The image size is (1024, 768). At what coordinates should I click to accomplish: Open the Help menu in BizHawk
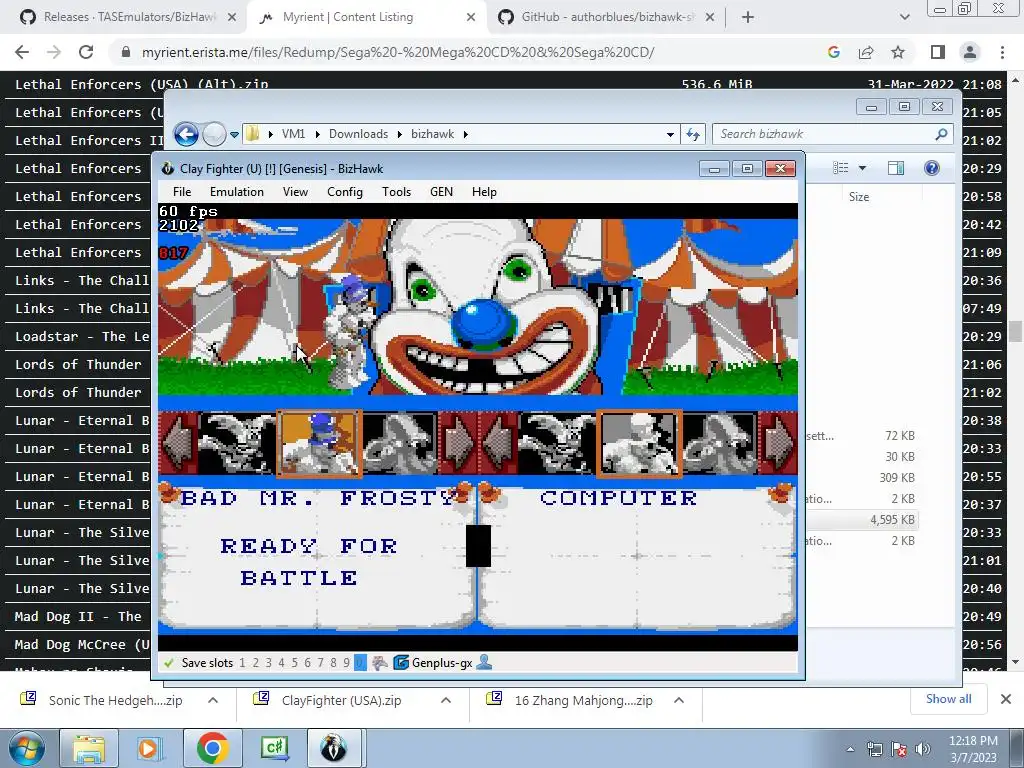pos(484,191)
